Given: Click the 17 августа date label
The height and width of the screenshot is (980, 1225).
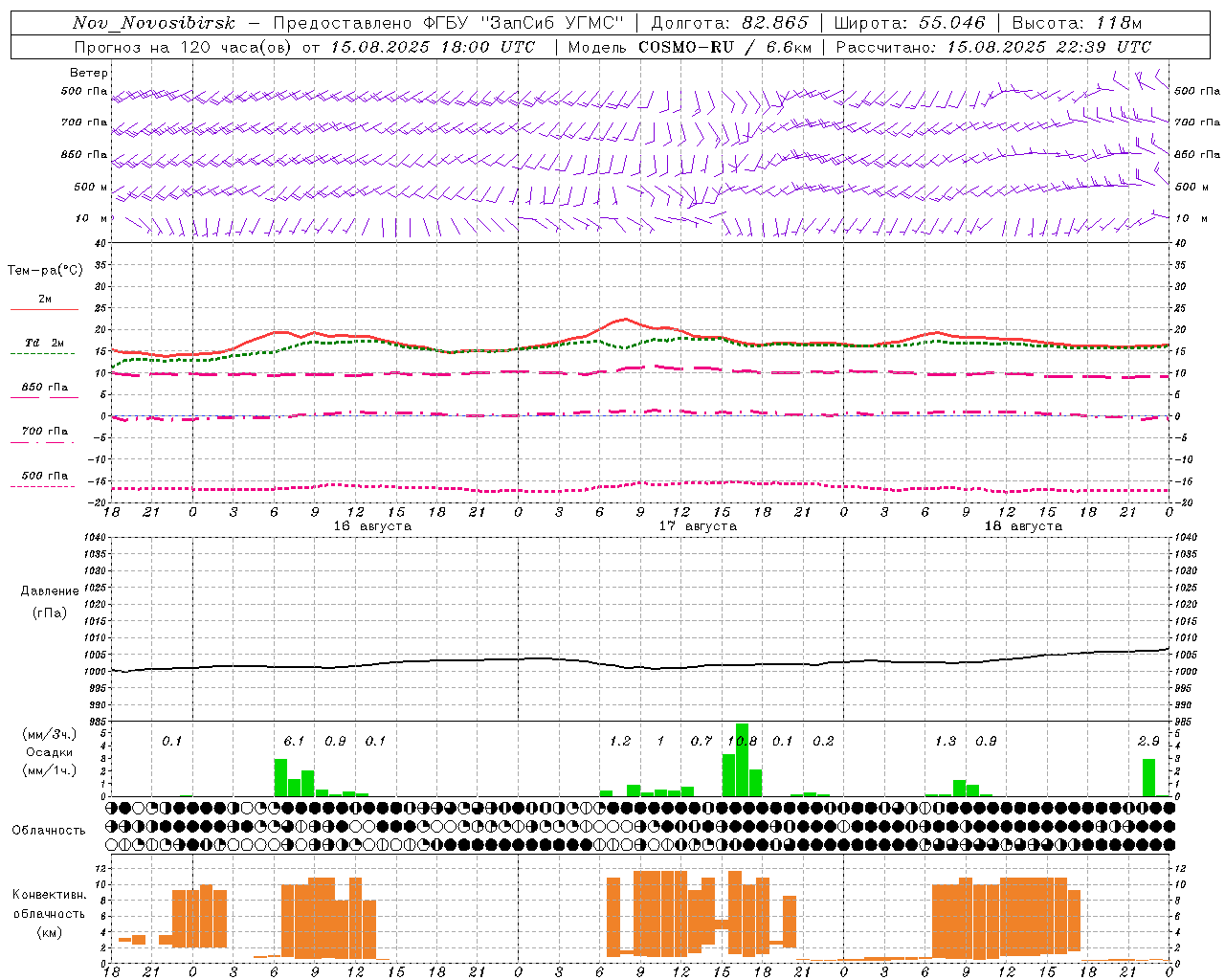Looking at the screenshot, I should (x=698, y=526).
